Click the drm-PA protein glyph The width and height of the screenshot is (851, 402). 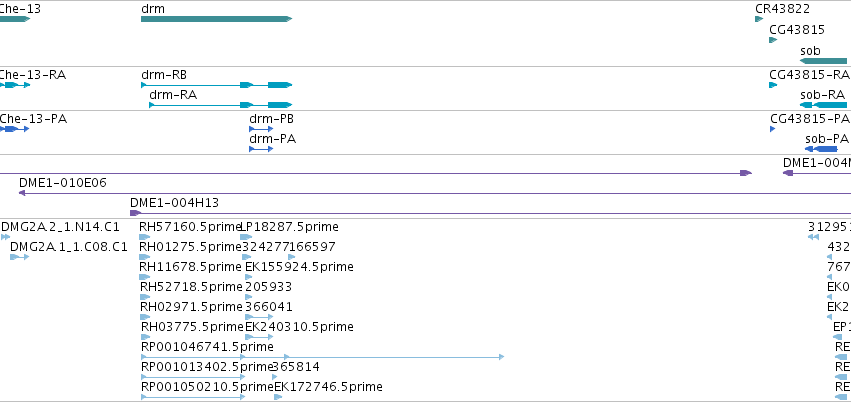point(261,149)
